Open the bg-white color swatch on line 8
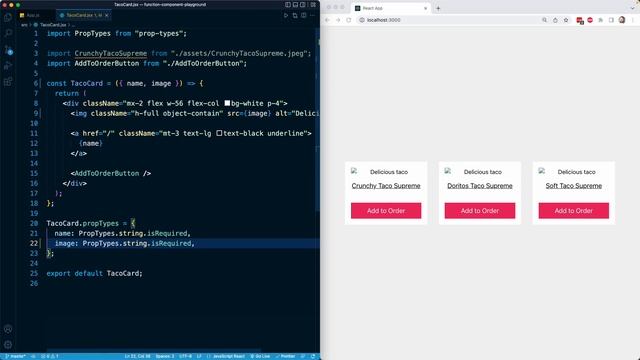The image size is (640, 360). coord(227,103)
